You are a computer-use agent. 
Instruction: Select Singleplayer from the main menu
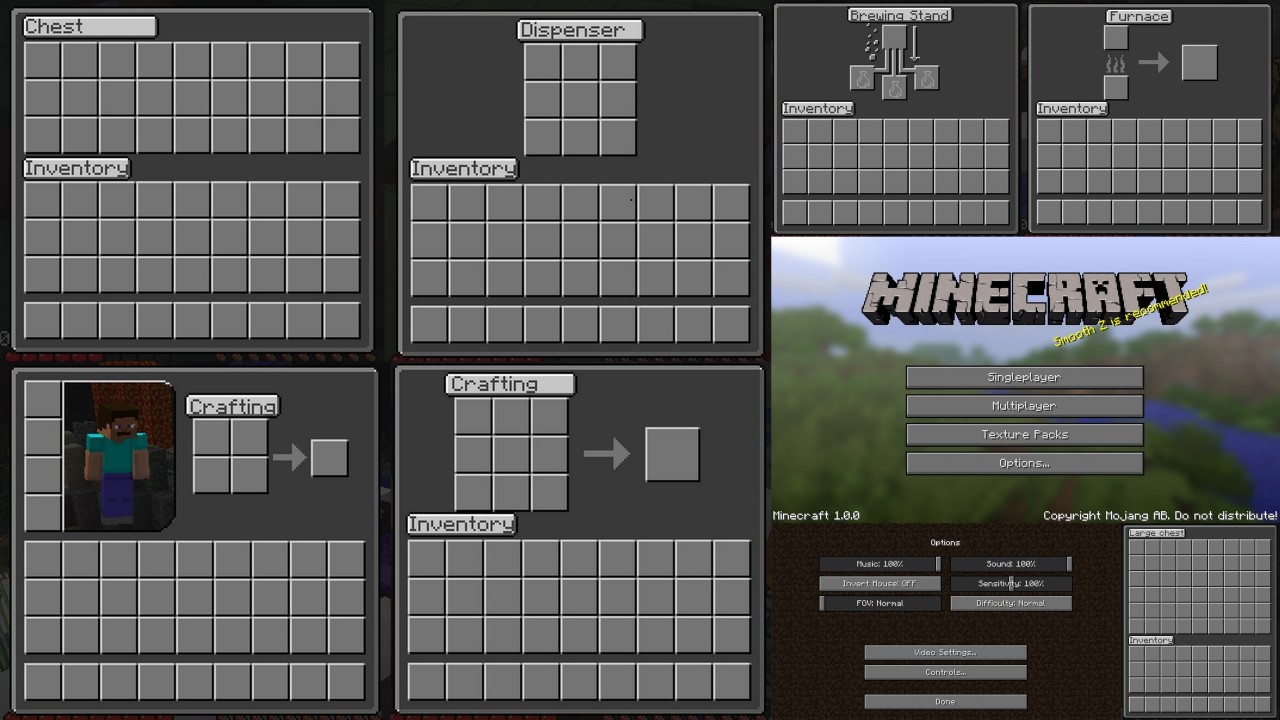point(1024,377)
